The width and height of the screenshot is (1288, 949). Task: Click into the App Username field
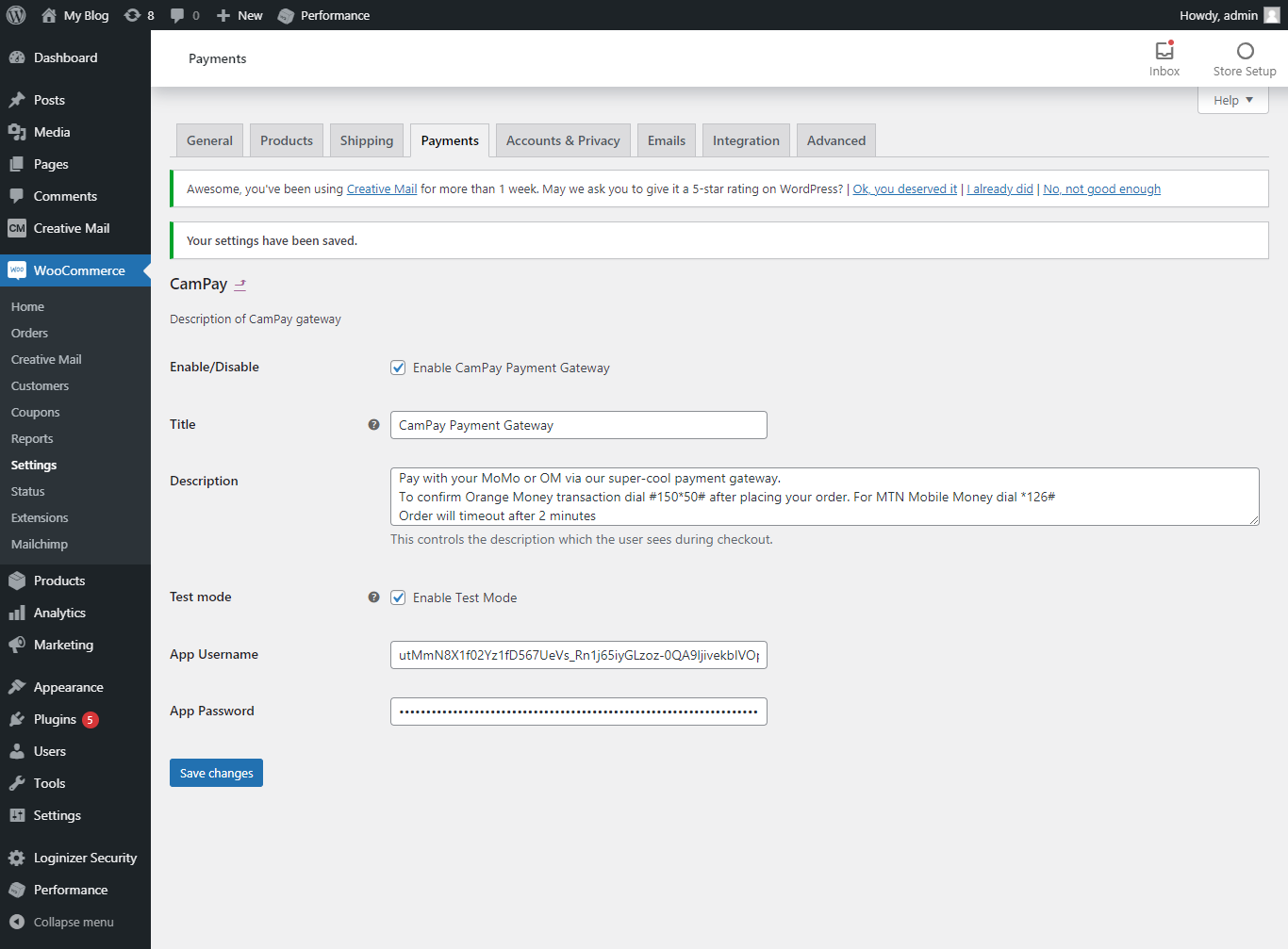click(x=579, y=655)
